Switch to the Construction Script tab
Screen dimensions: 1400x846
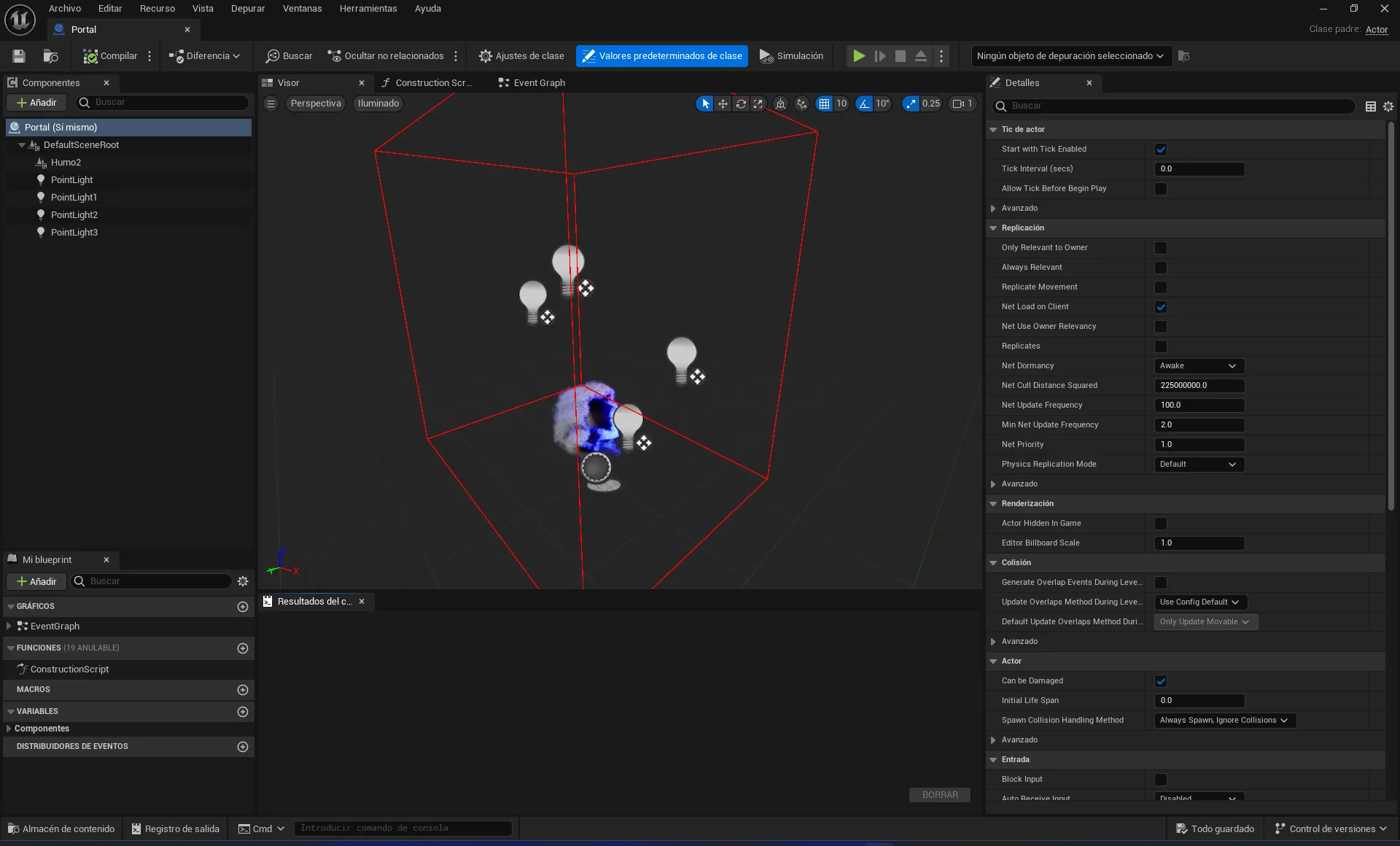pyautogui.click(x=427, y=83)
